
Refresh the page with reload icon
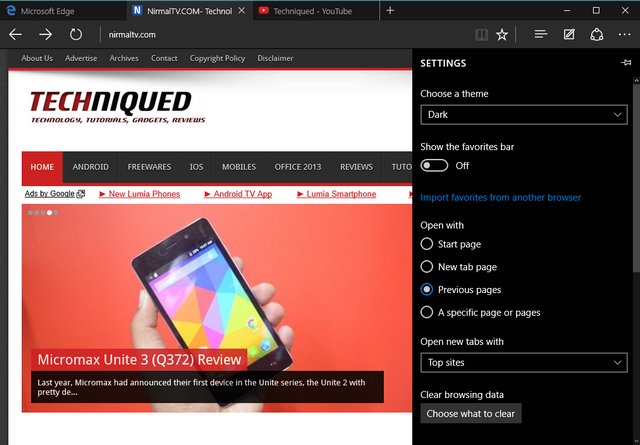pyautogui.click(x=76, y=35)
